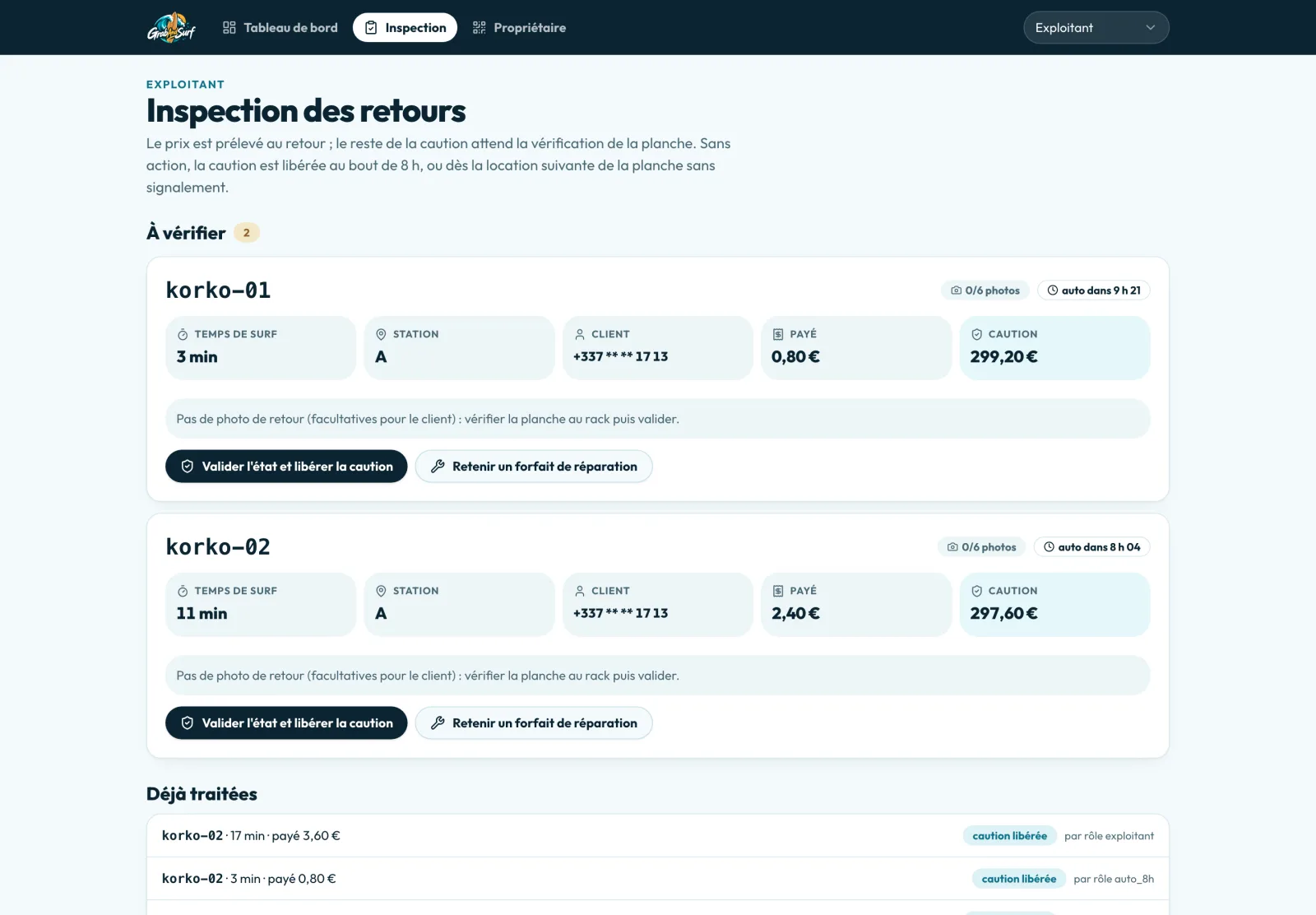Click the Déjà traitées section heading
Viewport: 1316px width, 915px height.
click(202, 794)
